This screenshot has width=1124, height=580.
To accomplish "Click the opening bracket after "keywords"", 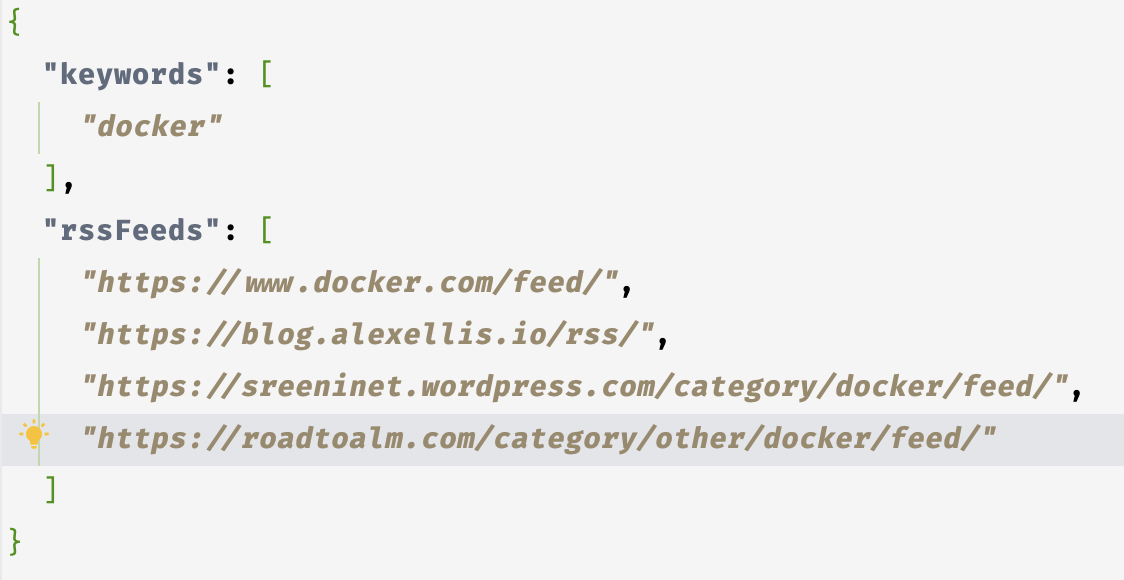I will (266, 75).
